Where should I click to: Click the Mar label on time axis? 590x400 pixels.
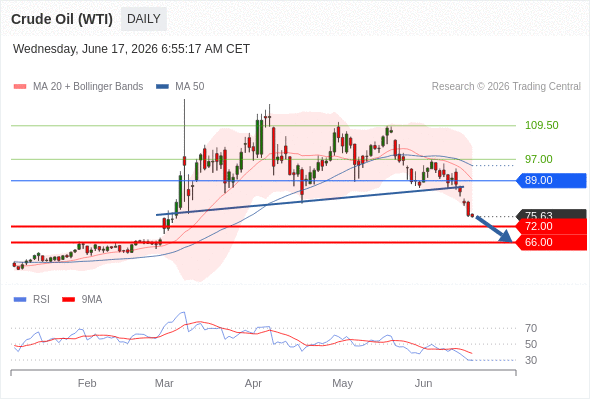point(164,383)
